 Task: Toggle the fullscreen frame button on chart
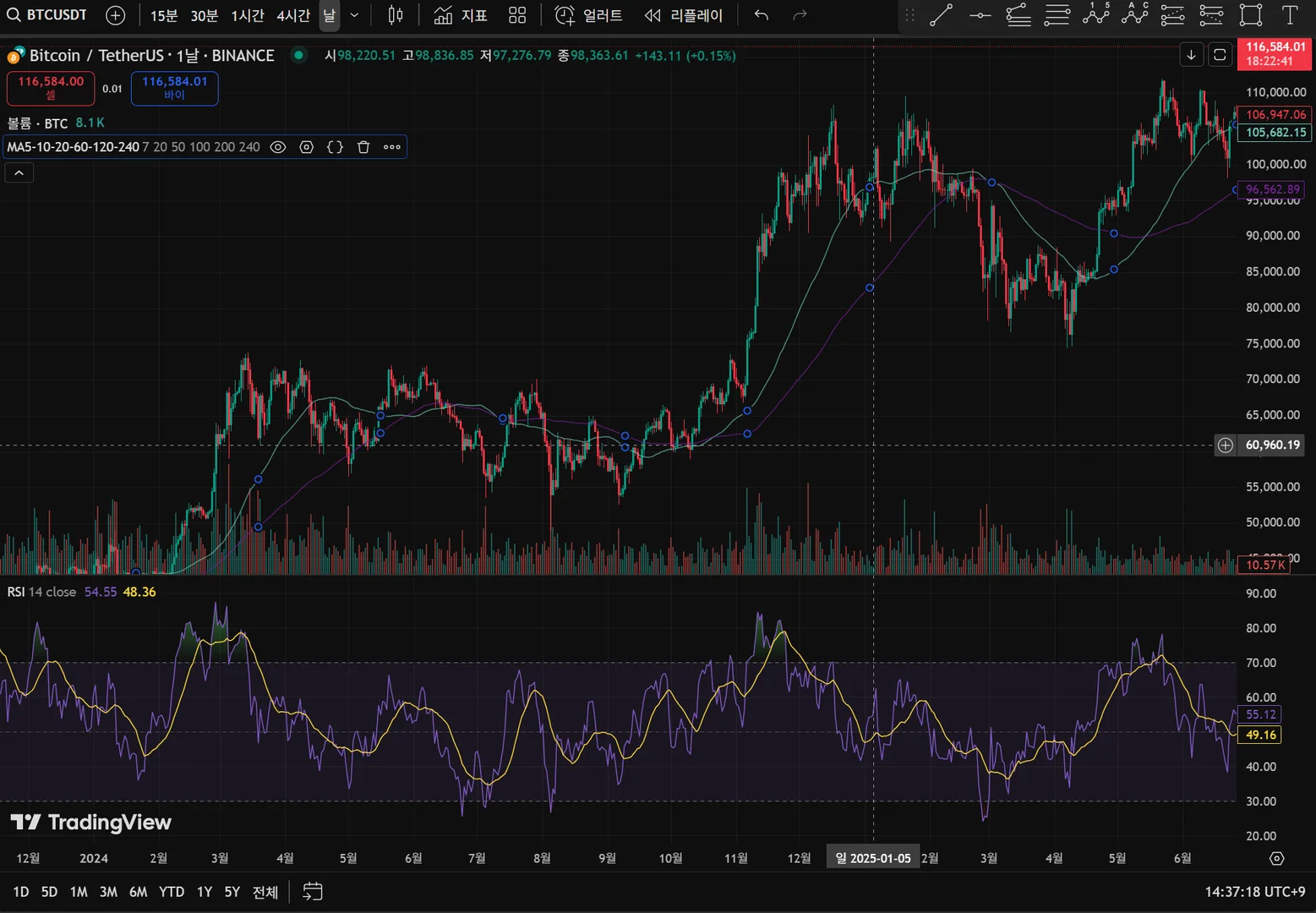1220,55
